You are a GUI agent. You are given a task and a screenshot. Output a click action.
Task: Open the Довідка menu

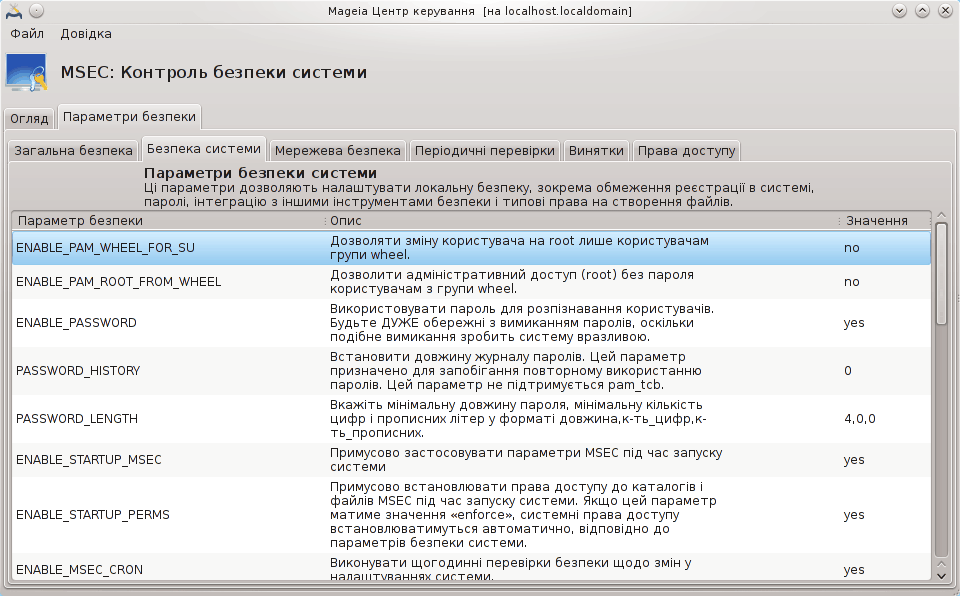click(x=86, y=34)
